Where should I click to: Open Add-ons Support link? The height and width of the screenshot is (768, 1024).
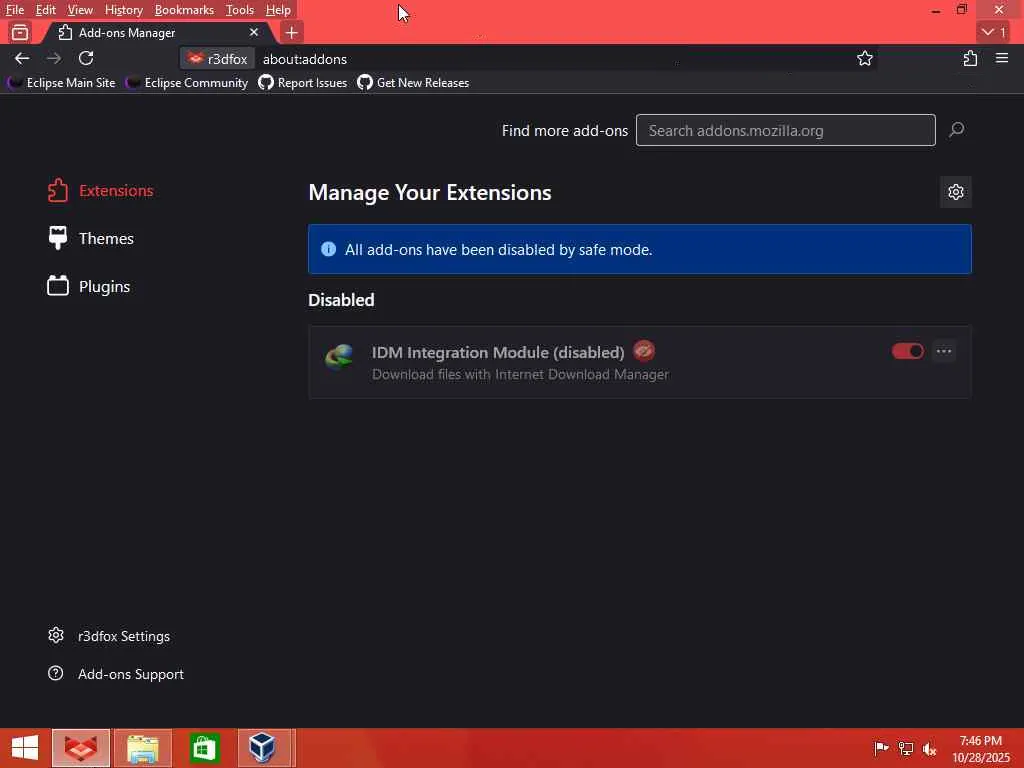116,673
